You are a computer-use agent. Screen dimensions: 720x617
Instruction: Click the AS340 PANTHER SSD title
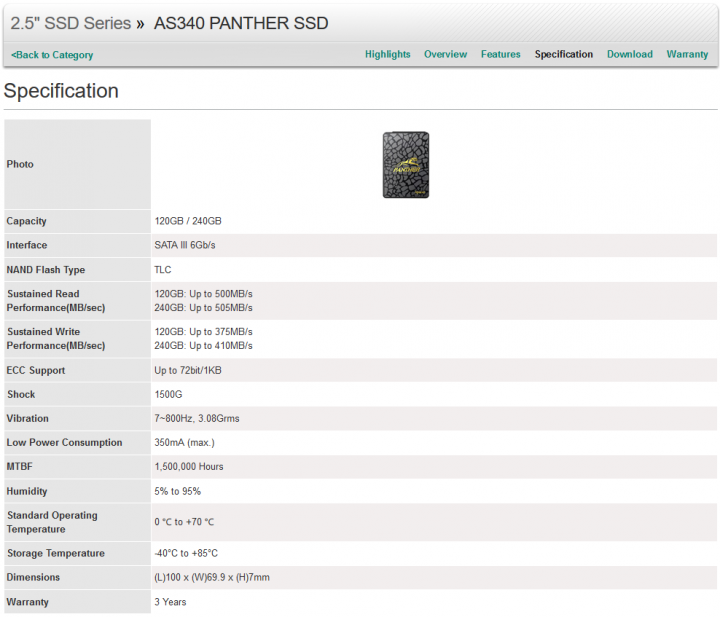241,23
